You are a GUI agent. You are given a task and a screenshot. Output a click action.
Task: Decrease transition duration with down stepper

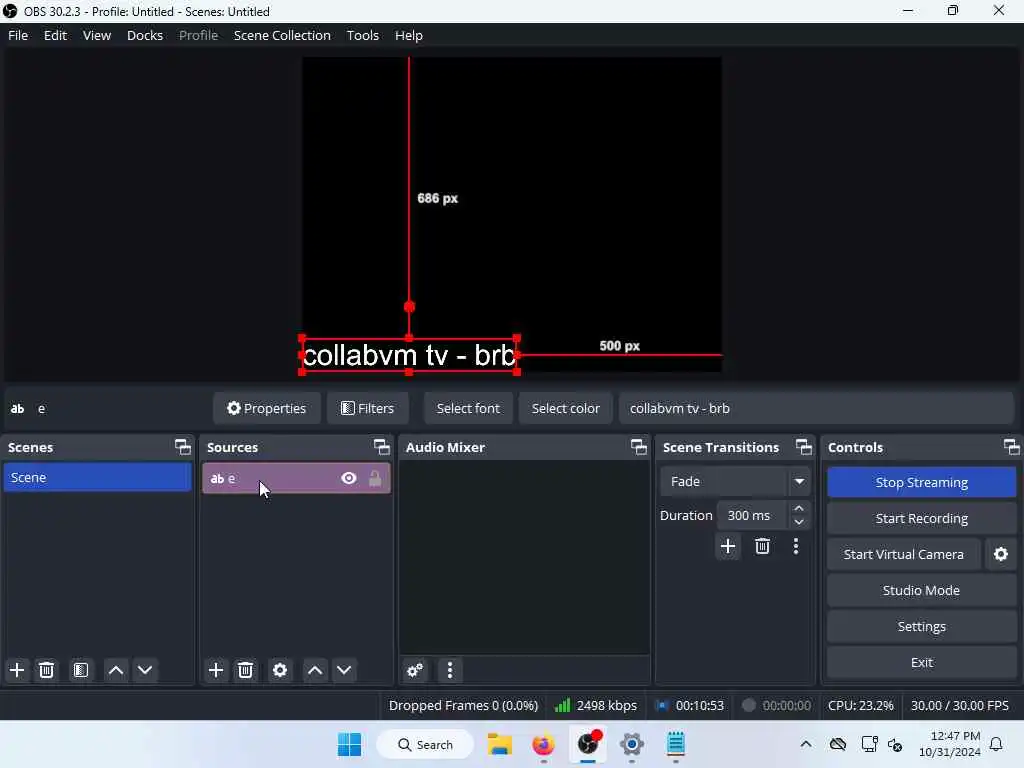click(799, 522)
